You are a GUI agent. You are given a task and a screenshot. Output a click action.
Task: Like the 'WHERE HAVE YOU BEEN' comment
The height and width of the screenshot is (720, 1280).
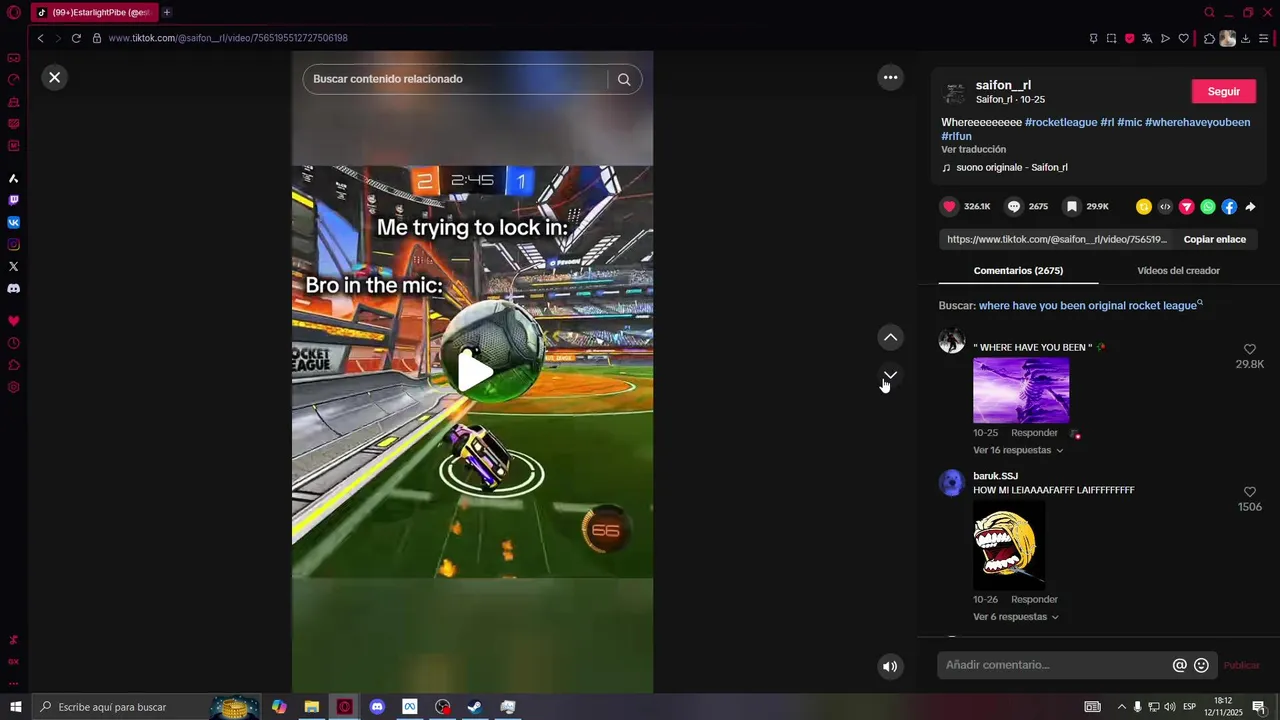1249,349
